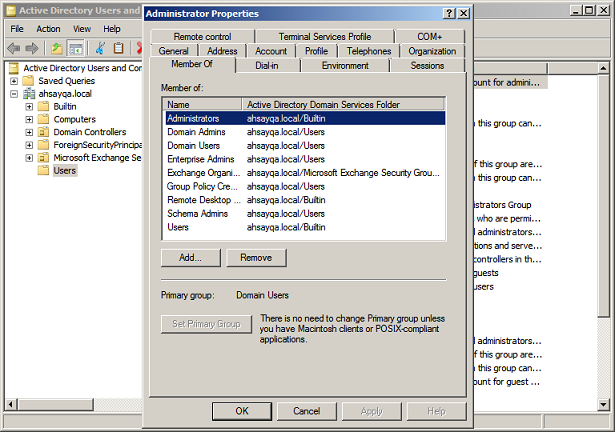The image size is (615, 432).
Task: Click the Remove button
Action: 256,258
